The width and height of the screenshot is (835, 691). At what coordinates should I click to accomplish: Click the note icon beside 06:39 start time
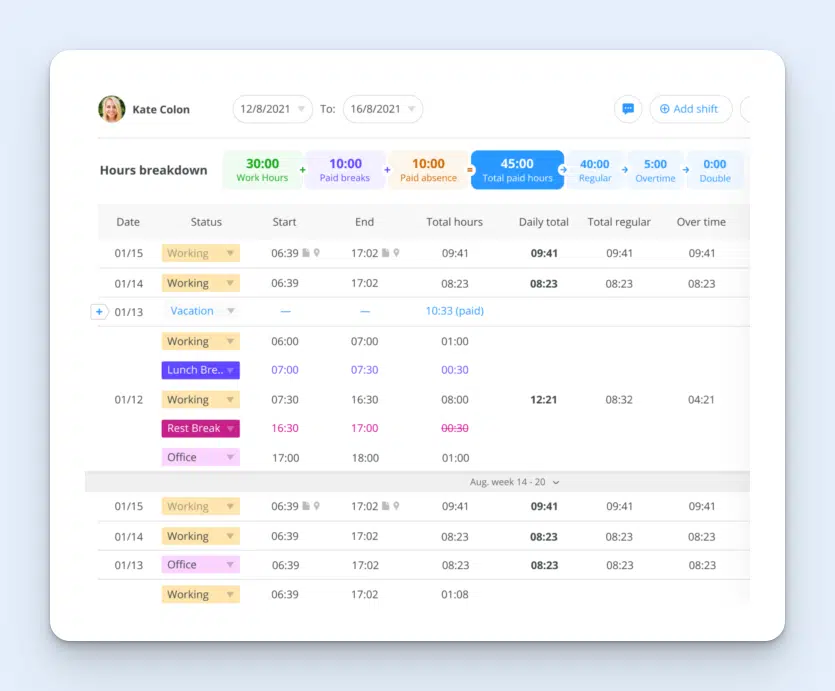306,253
